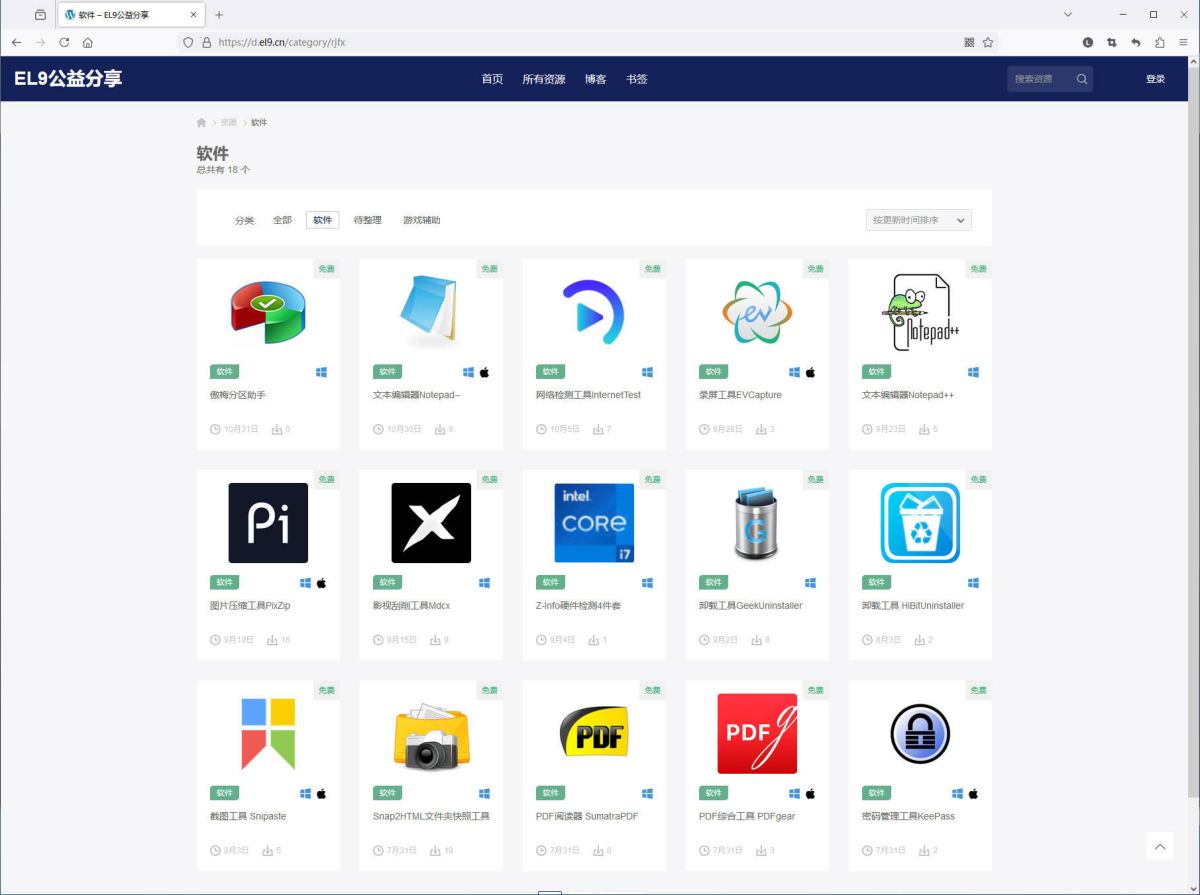The height and width of the screenshot is (895, 1200).
Task: Bookmark this page with the star icon
Action: (988, 43)
